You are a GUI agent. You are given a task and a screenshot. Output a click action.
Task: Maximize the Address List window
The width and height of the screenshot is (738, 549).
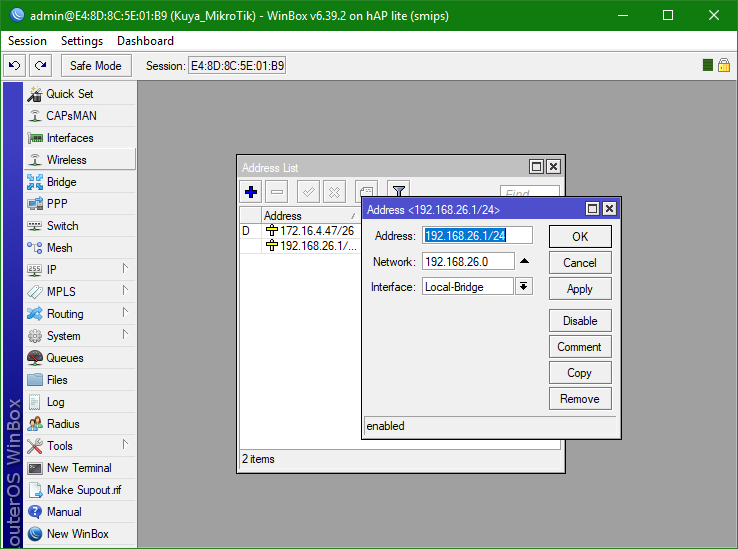[x=536, y=167]
